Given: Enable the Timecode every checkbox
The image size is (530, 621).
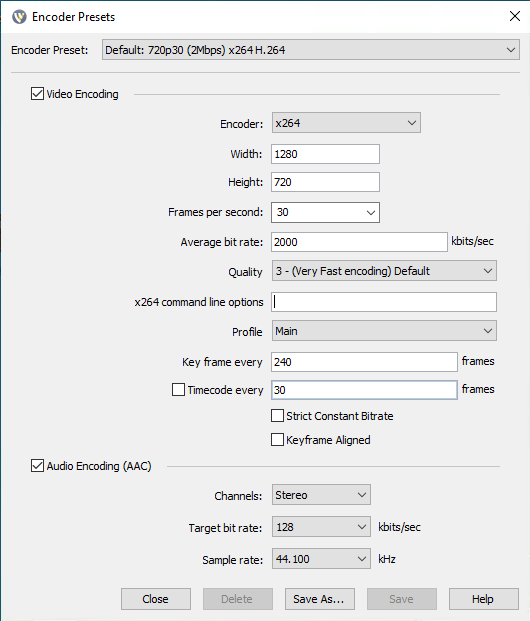Looking at the screenshot, I should click(178, 390).
